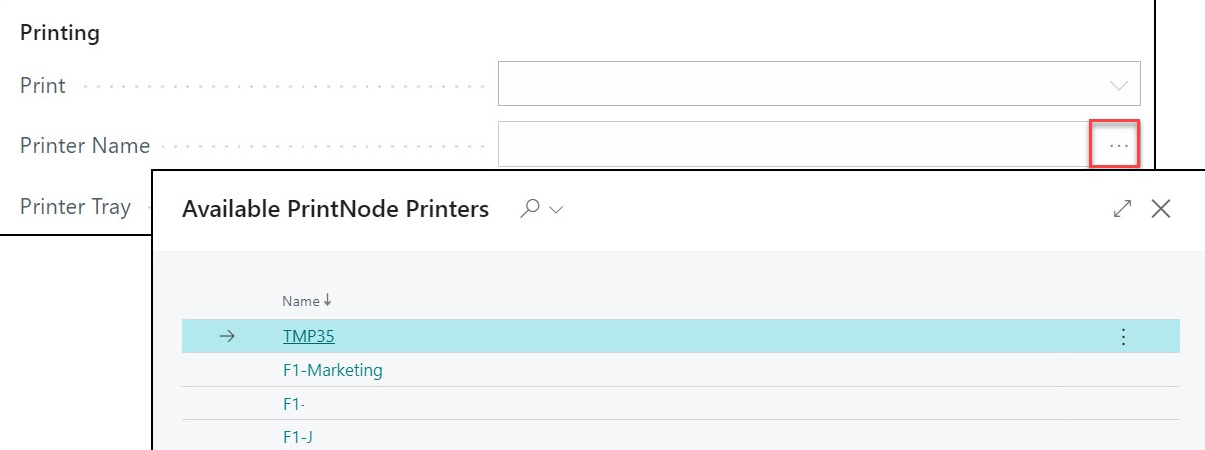Open the Print field dropdown chevron
Screen dimensions: 1205x450
click(1119, 85)
